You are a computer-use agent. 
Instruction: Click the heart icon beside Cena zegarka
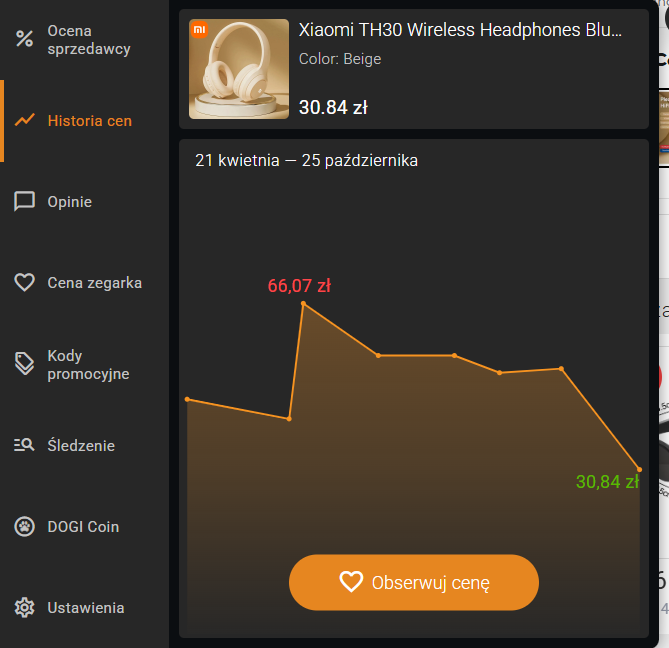pos(24,282)
